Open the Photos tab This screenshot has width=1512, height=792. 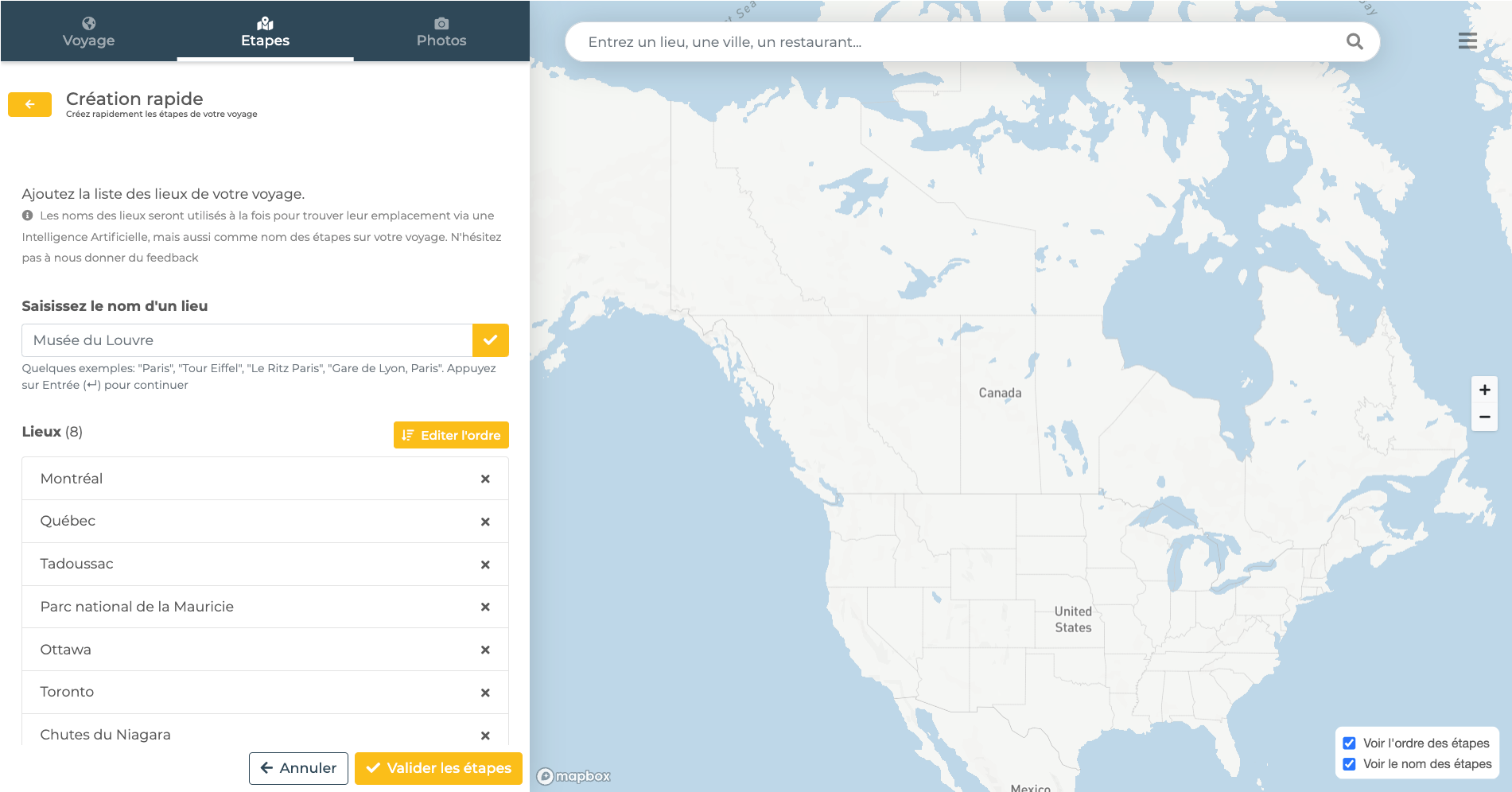tap(441, 32)
